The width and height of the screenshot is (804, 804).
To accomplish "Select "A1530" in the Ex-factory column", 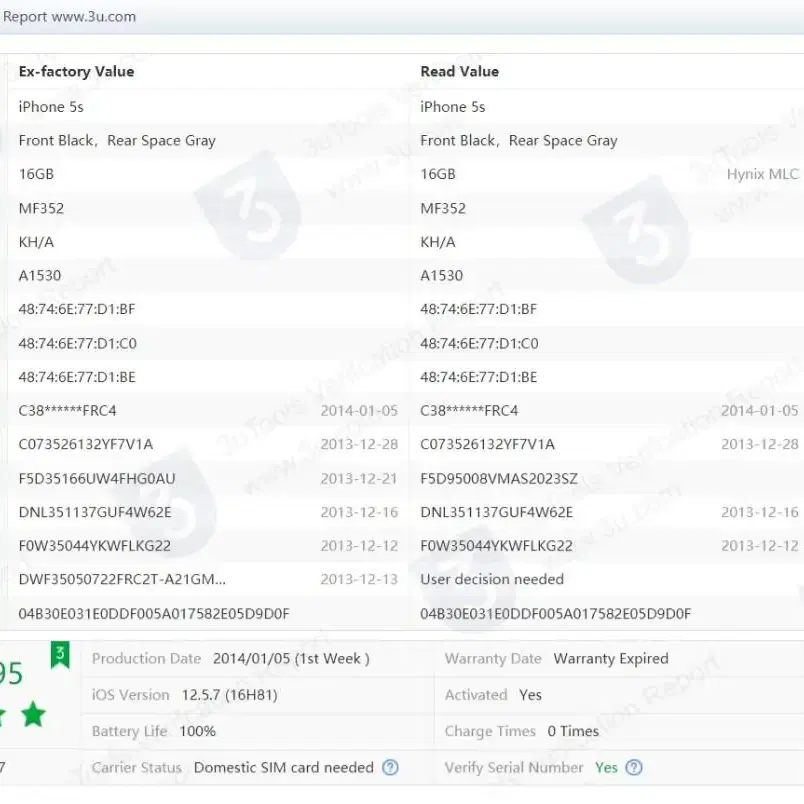I will (39, 276).
